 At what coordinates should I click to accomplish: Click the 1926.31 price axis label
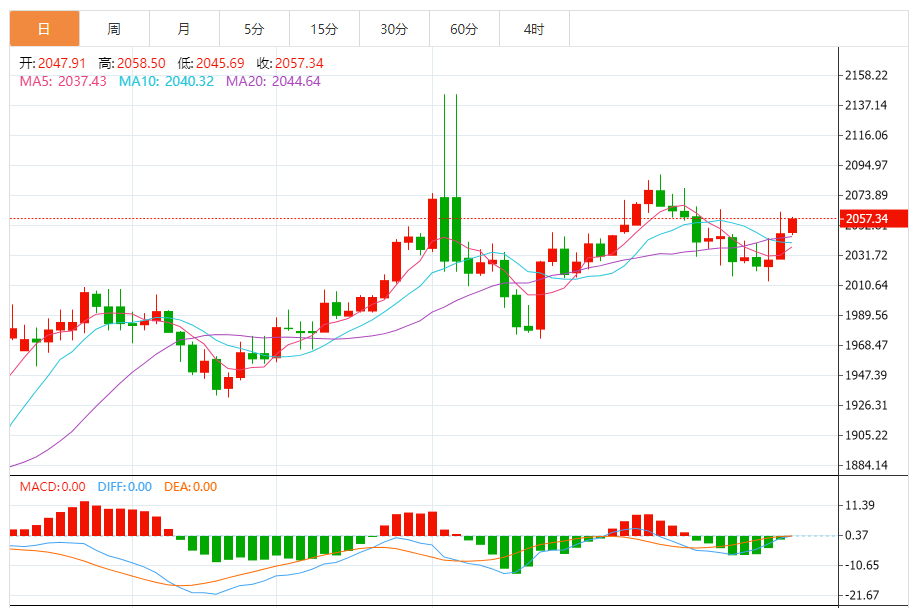[866, 405]
